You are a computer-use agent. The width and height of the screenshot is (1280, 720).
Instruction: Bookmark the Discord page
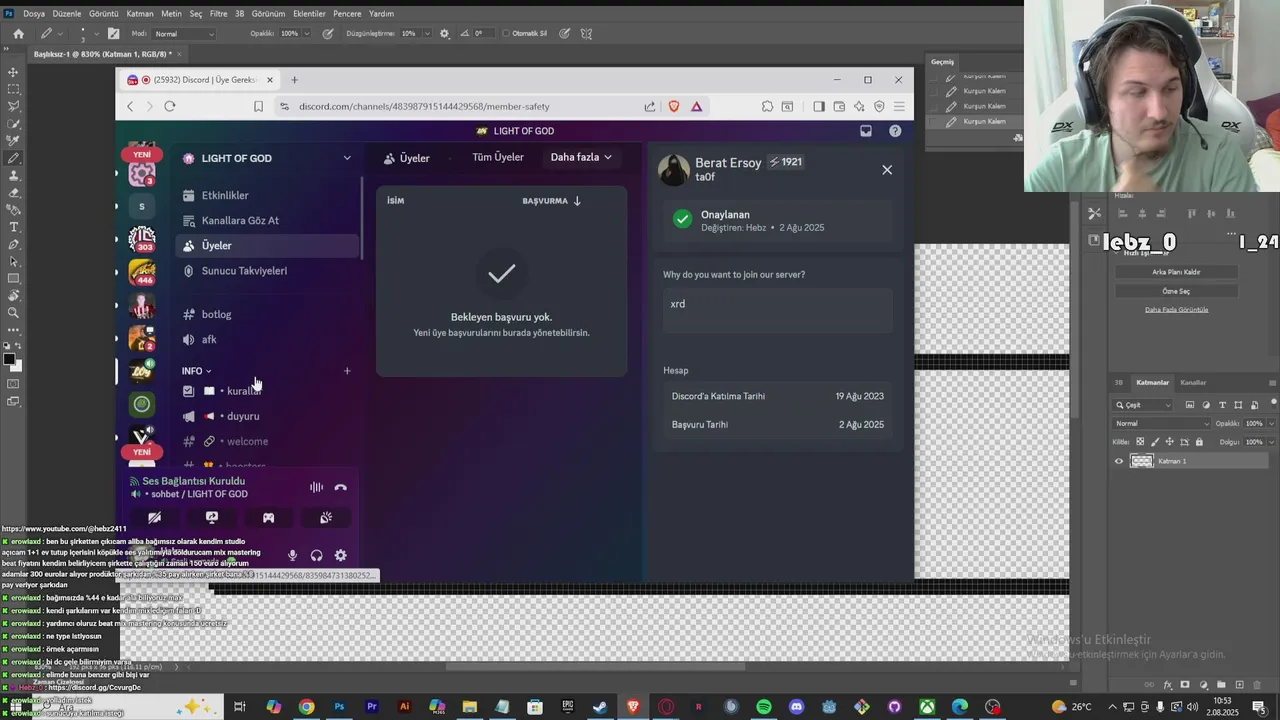tap(258, 106)
